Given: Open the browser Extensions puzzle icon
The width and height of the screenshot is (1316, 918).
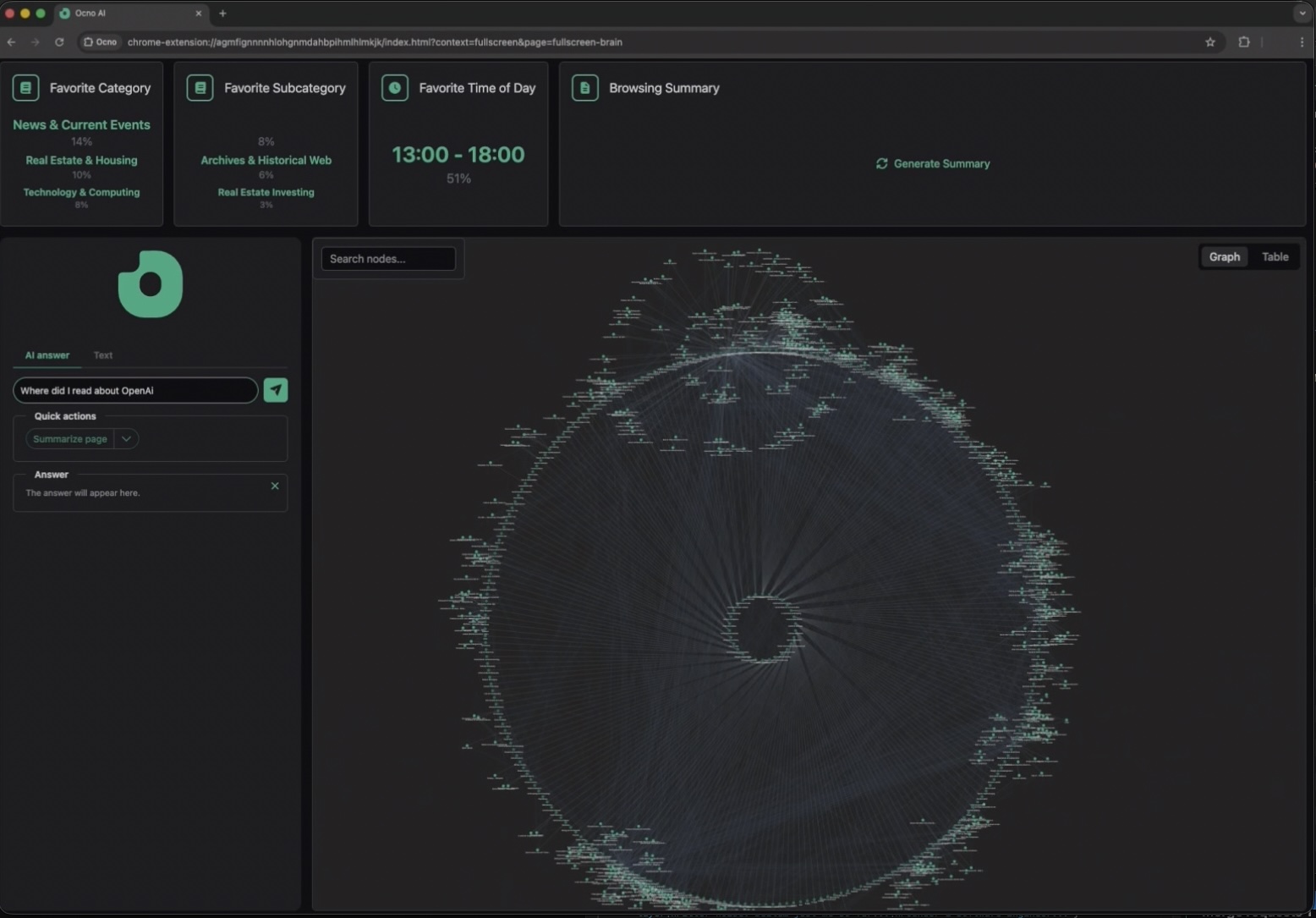Looking at the screenshot, I should click(1243, 42).
